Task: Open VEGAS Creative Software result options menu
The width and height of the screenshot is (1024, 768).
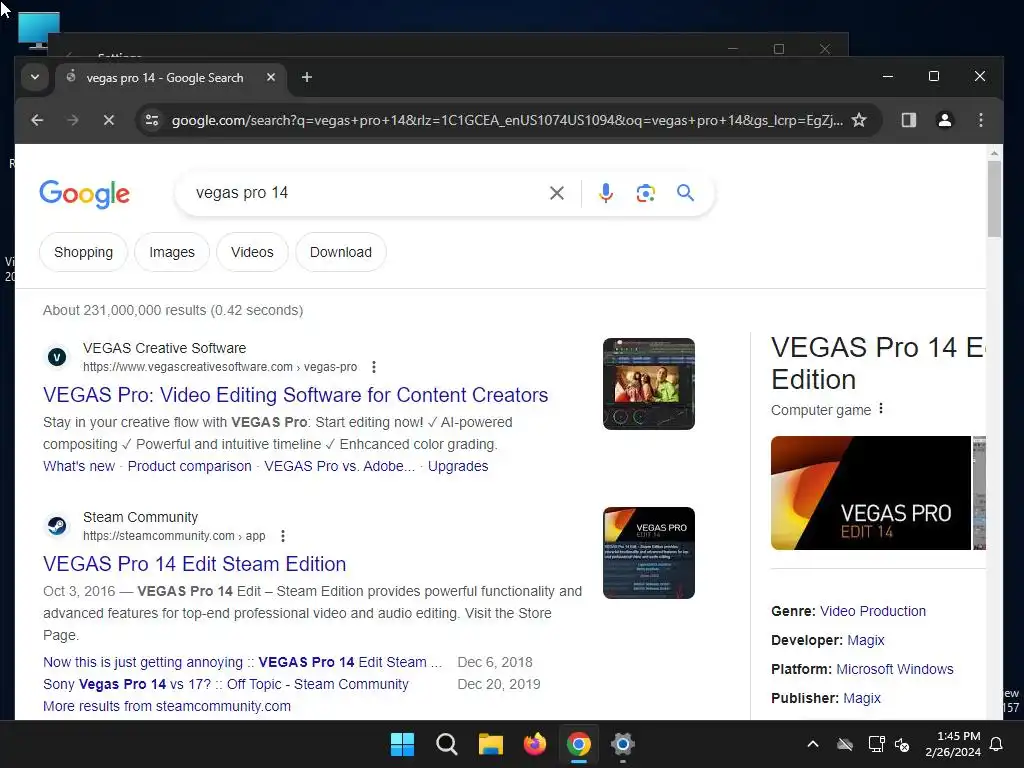Action: [374, 367]
